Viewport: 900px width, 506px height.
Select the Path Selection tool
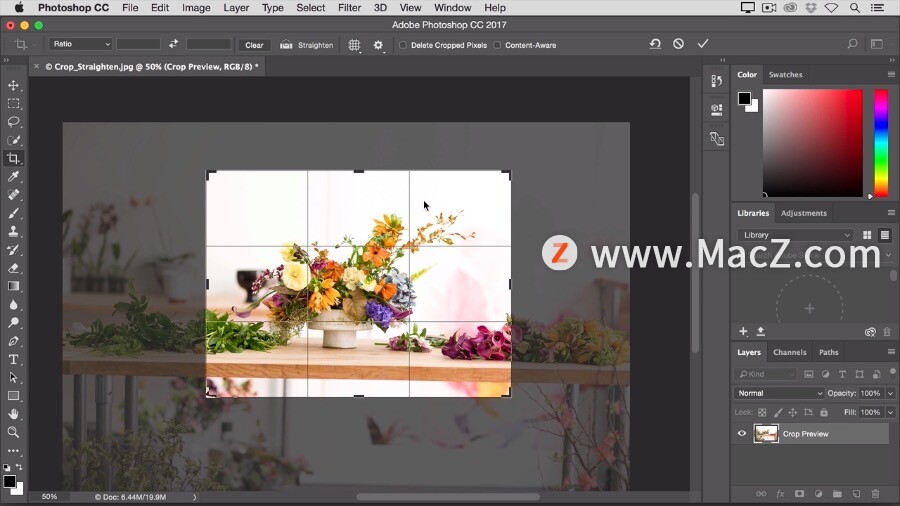point(13,377)
